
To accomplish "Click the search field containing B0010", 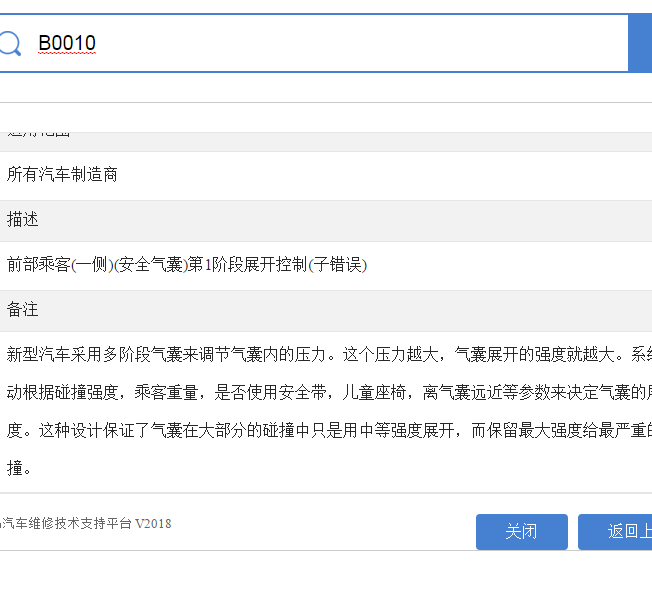I will [x=314, y=43].
